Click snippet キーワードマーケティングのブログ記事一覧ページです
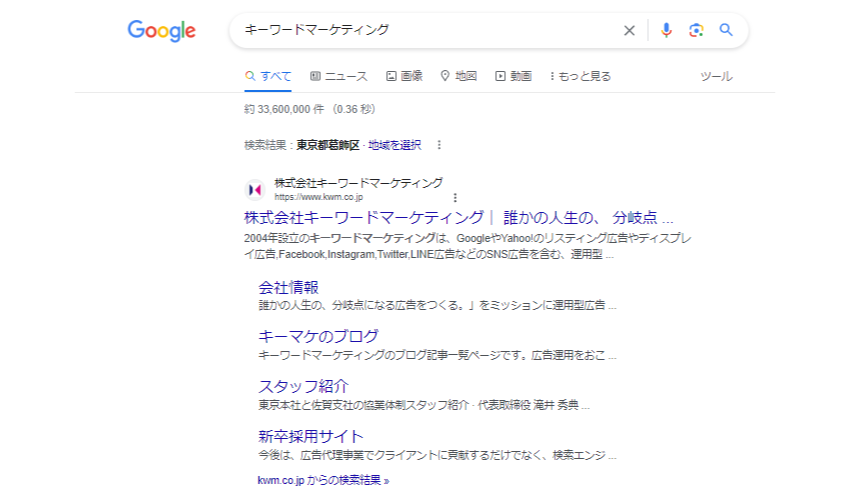850x494 pixels. 437,355
